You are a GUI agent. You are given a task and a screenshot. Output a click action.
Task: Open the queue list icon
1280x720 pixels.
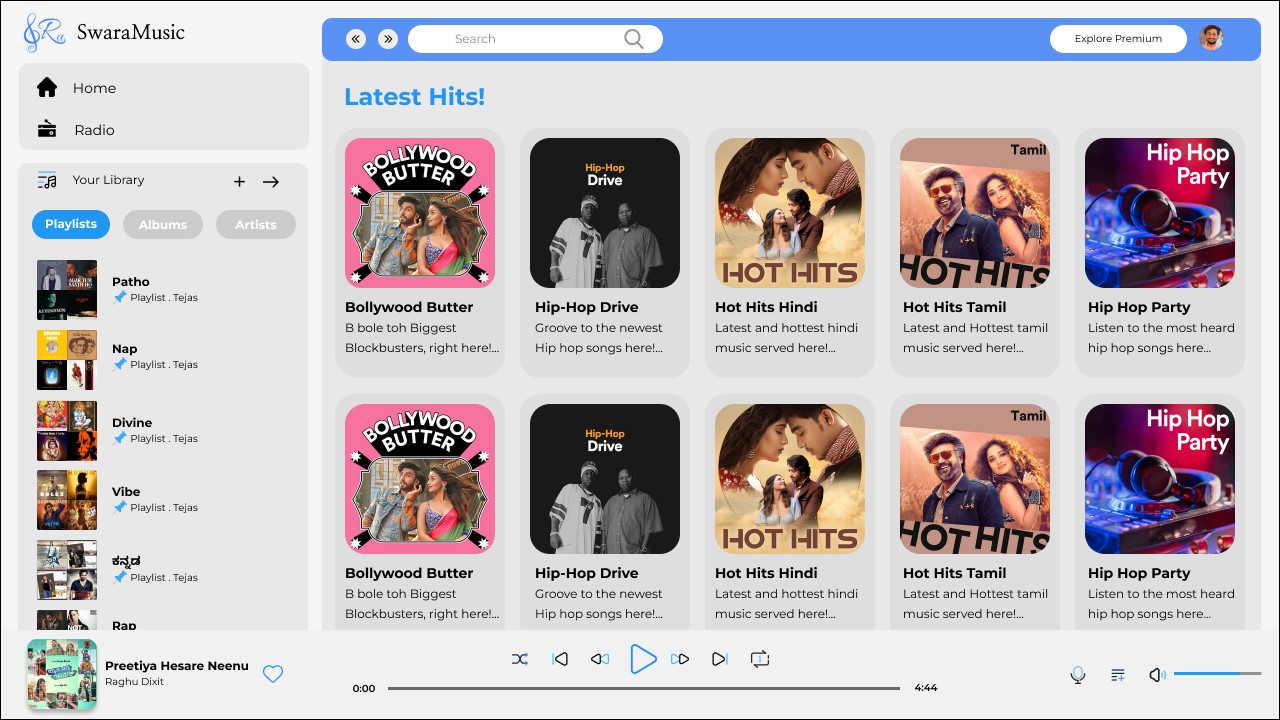1118,675
